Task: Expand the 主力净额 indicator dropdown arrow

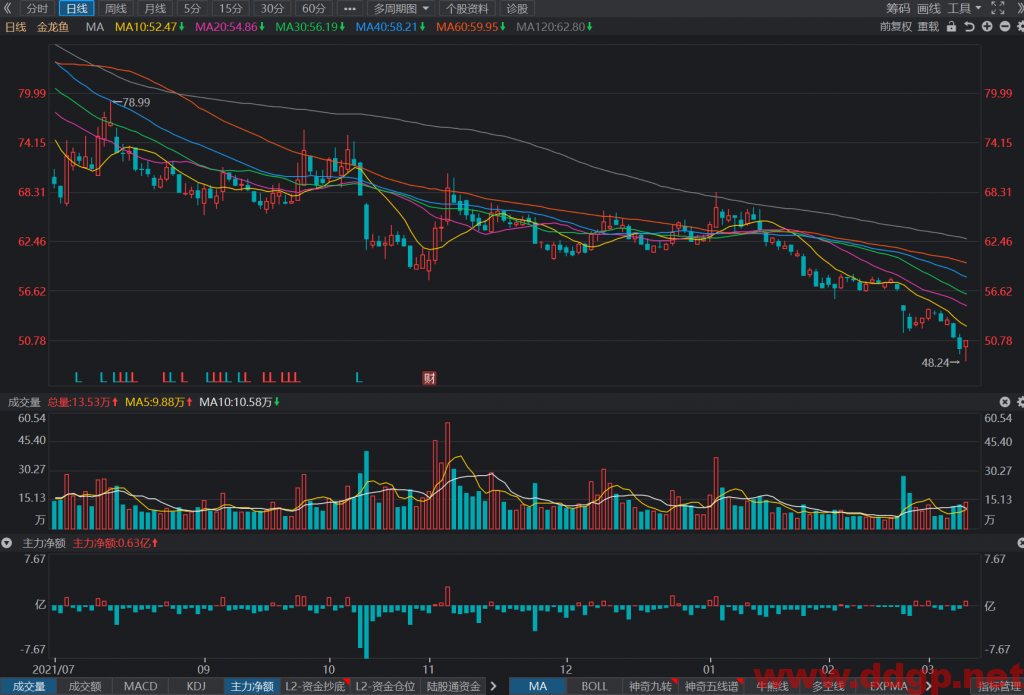Action: (7, 543)
